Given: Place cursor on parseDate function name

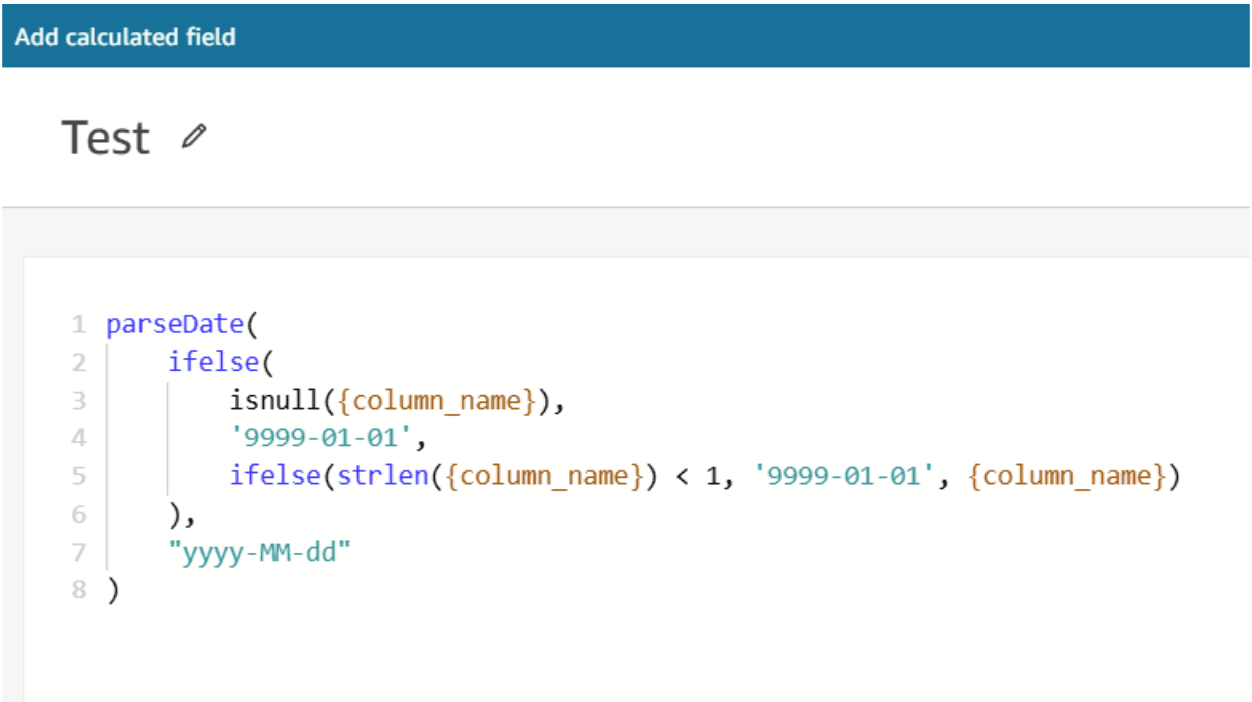Looking at the screenshot, I should pyautogui.click(x=174, y=325).
